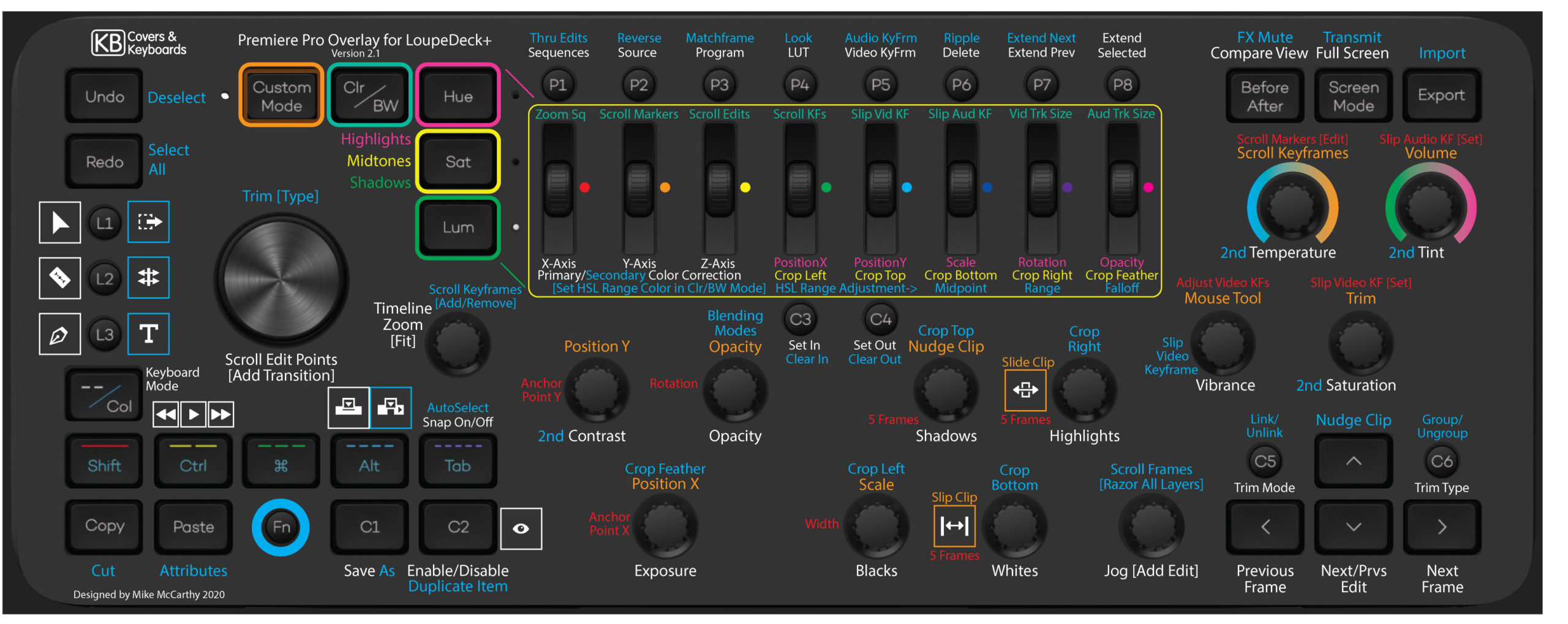Click the P8 Extend Selected button
1568x624 pixels.
1122,85
